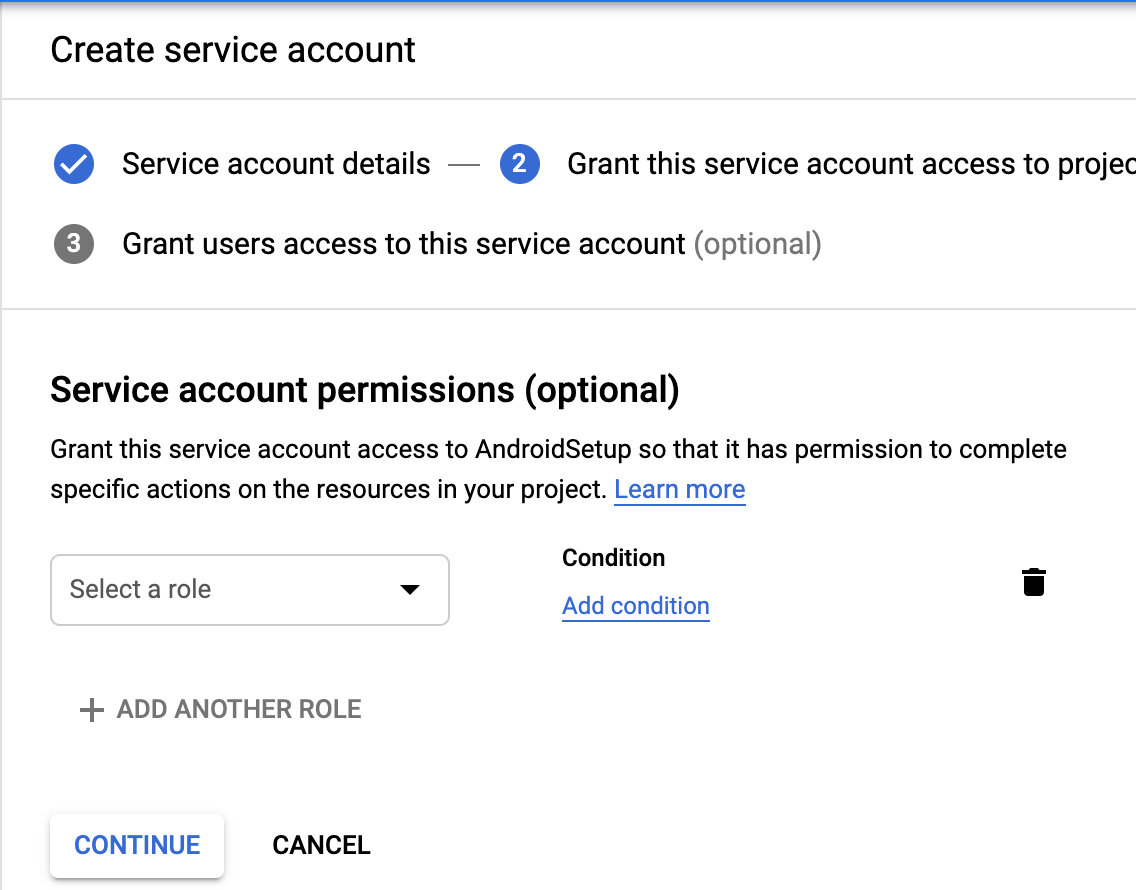The width and height of the screenshot is (1136, 890).
Task: Delete the role row with trash icon
Action: (x=1034, y=582)
